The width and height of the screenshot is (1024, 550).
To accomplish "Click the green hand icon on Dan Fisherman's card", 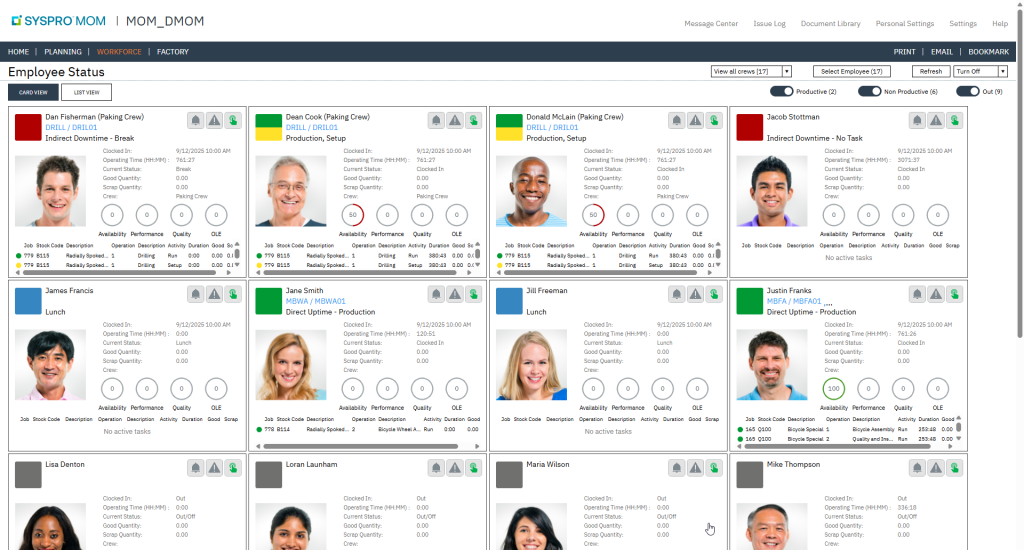I will (233, 120).
